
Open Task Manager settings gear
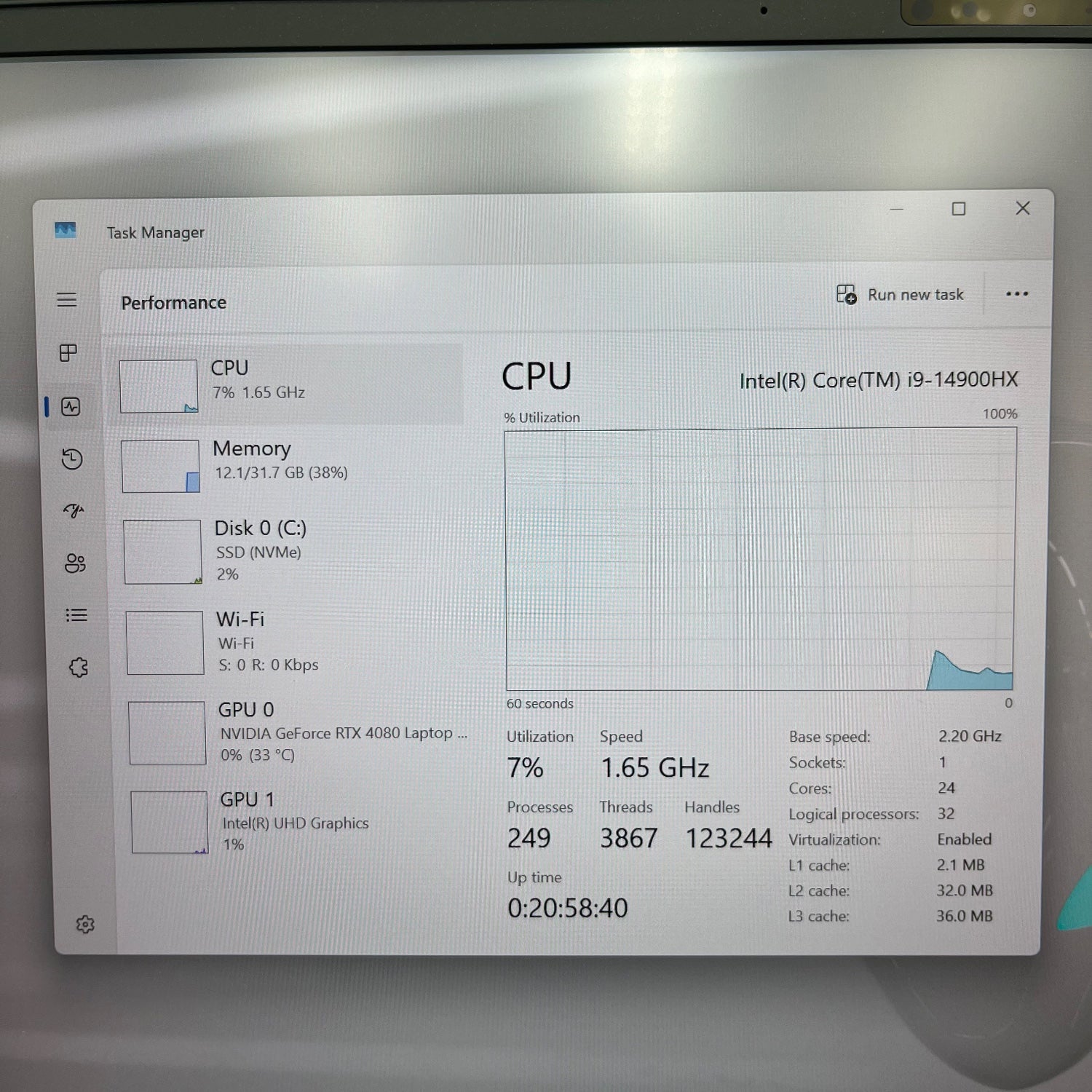(x=85, y=925)
